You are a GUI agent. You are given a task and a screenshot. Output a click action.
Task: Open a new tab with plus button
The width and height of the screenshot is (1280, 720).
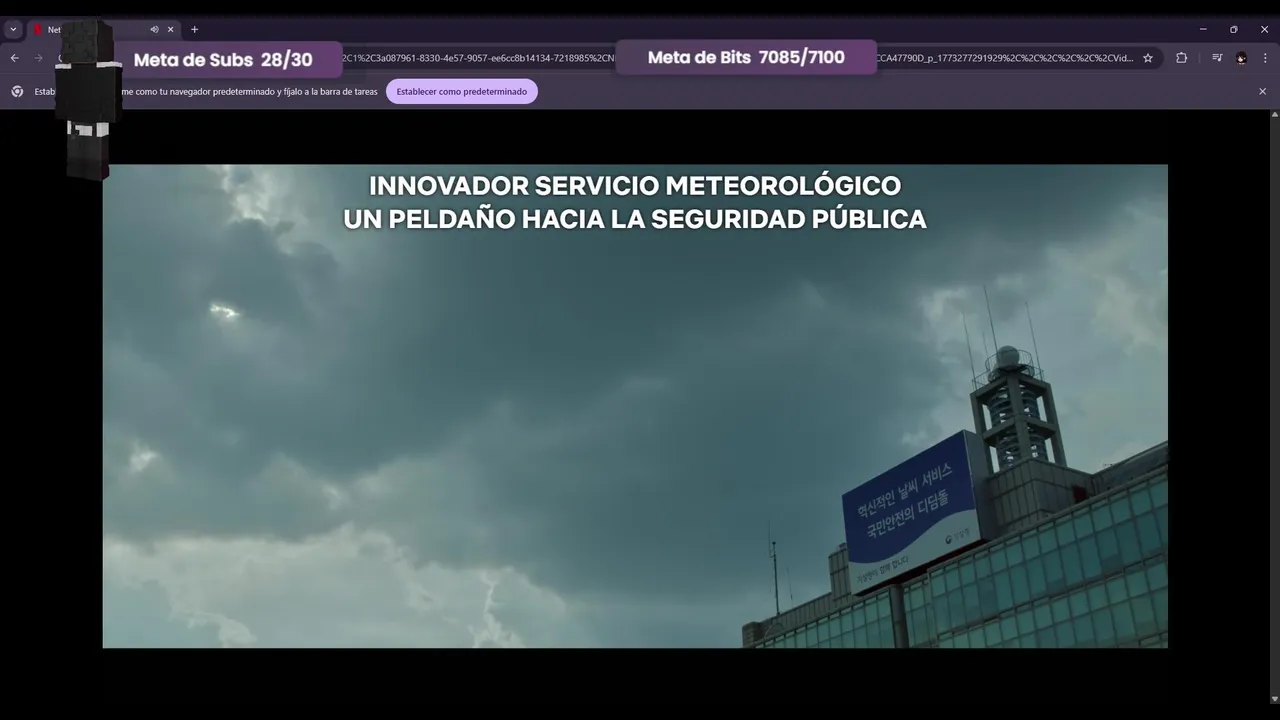click(194, 30)
